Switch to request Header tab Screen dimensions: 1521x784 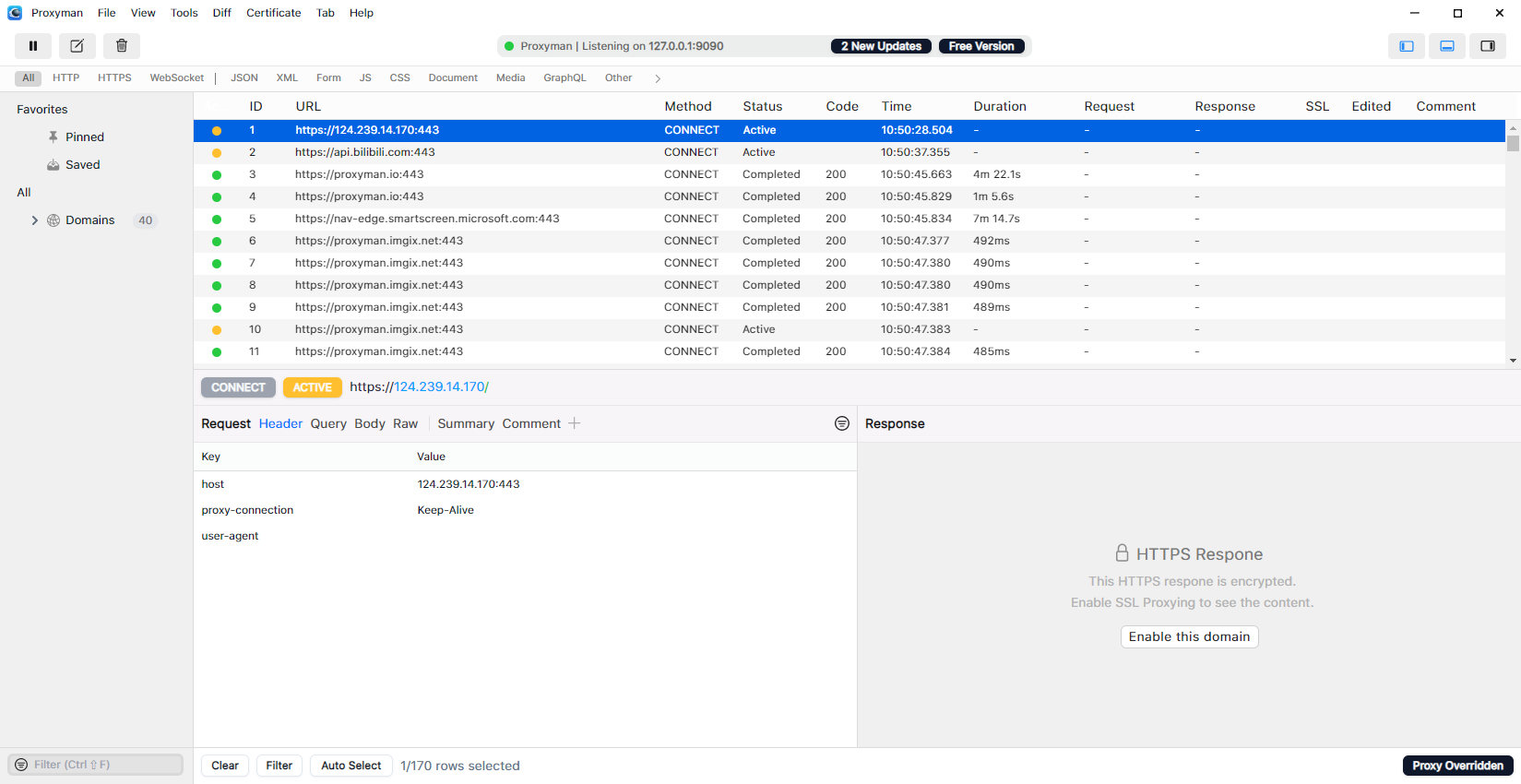[x=280, y=423]
